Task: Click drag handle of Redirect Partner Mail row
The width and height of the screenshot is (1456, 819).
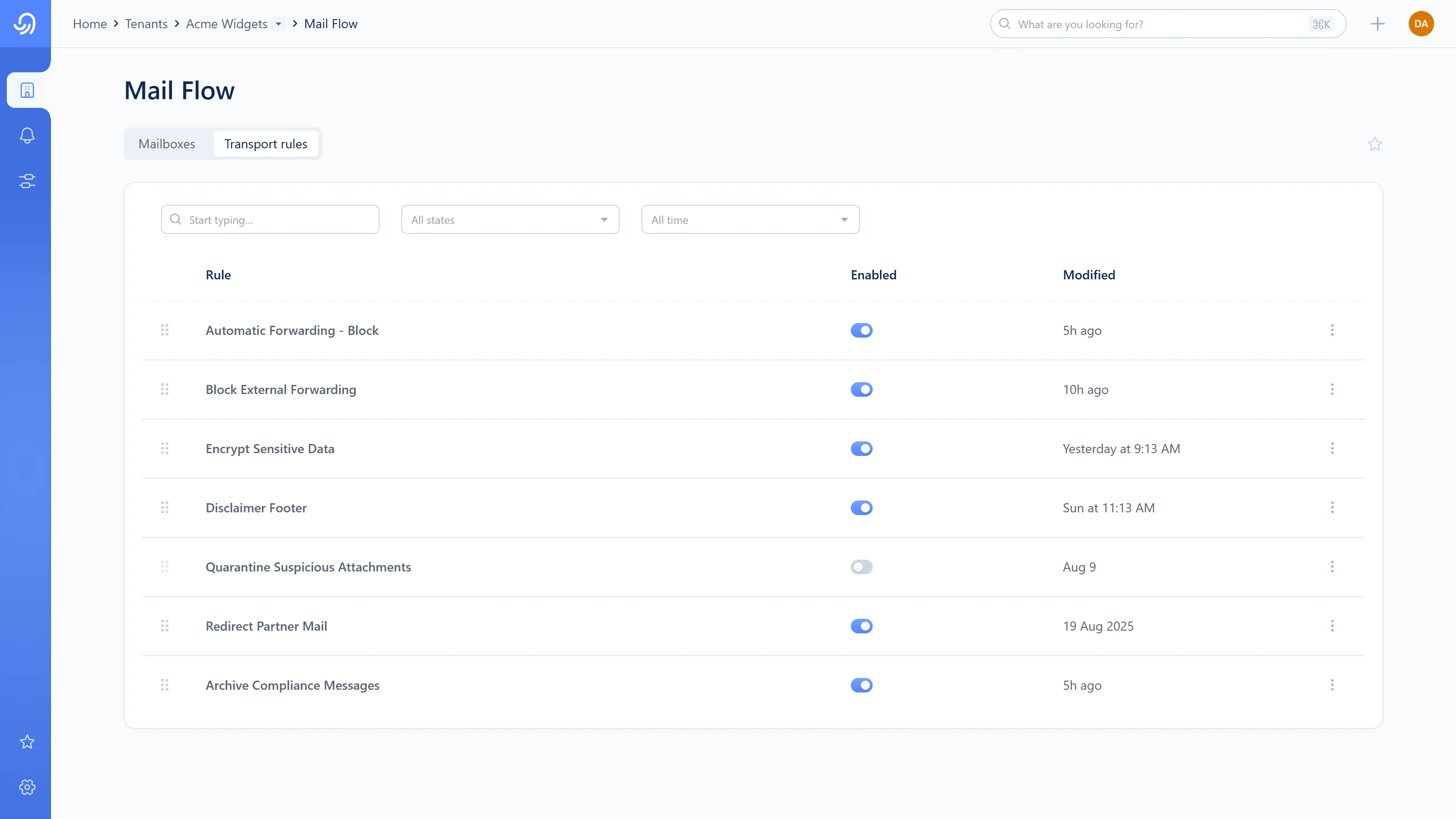Action: pos(164,626)
